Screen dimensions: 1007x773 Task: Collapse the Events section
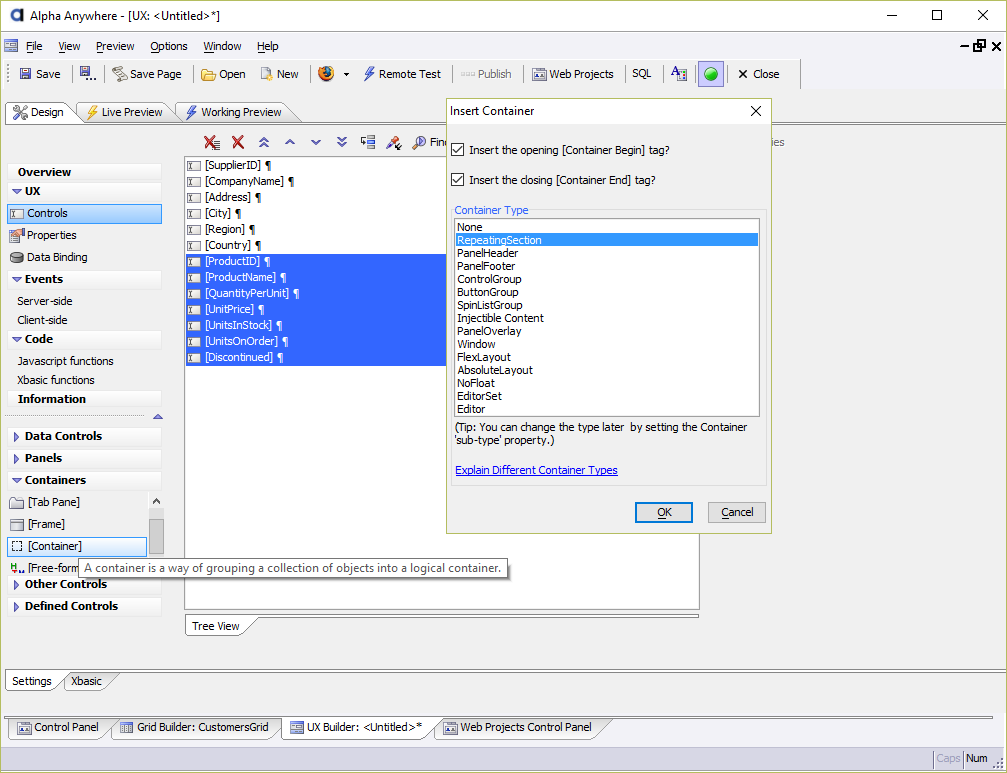(17, 279)
